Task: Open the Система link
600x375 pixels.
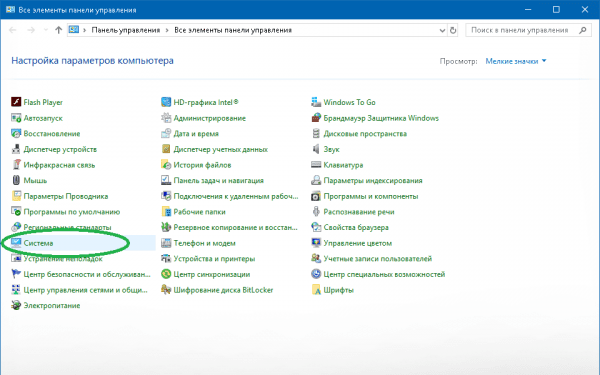Action: pos(38,243)
